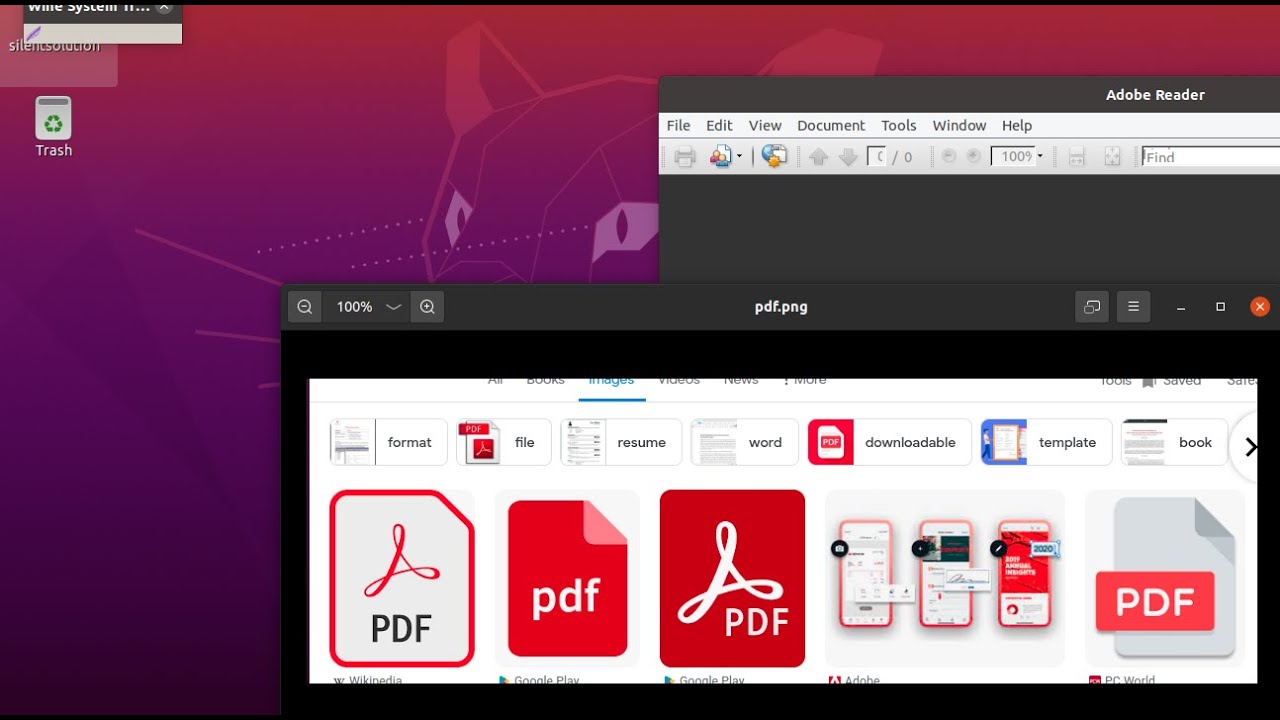
Task: Open Adobe Reader's zoom percentage dropdown arrow
Action: (x=1040, y=156)
